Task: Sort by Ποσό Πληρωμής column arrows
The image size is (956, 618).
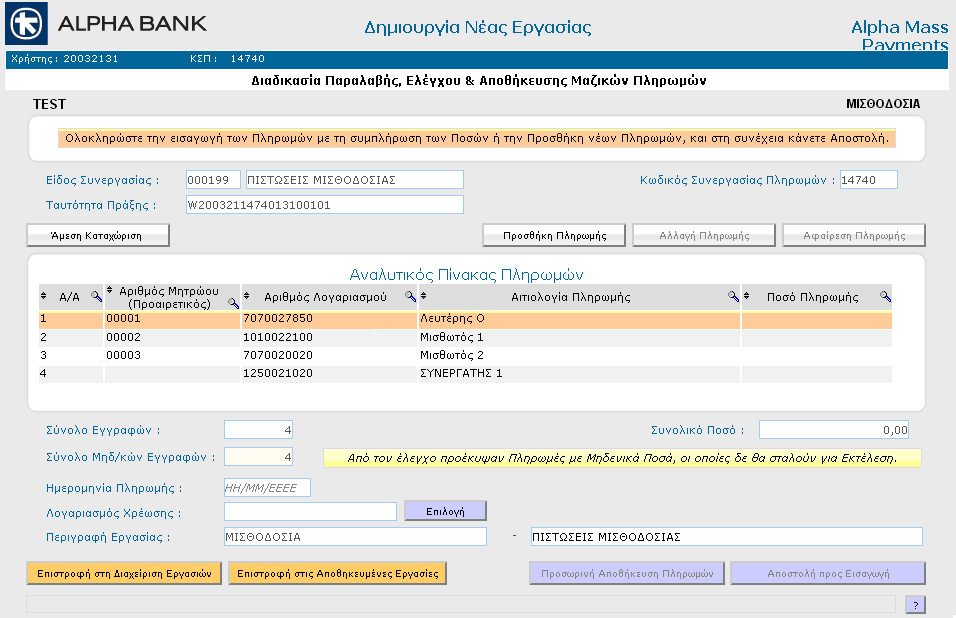Action: click(746, 296)
